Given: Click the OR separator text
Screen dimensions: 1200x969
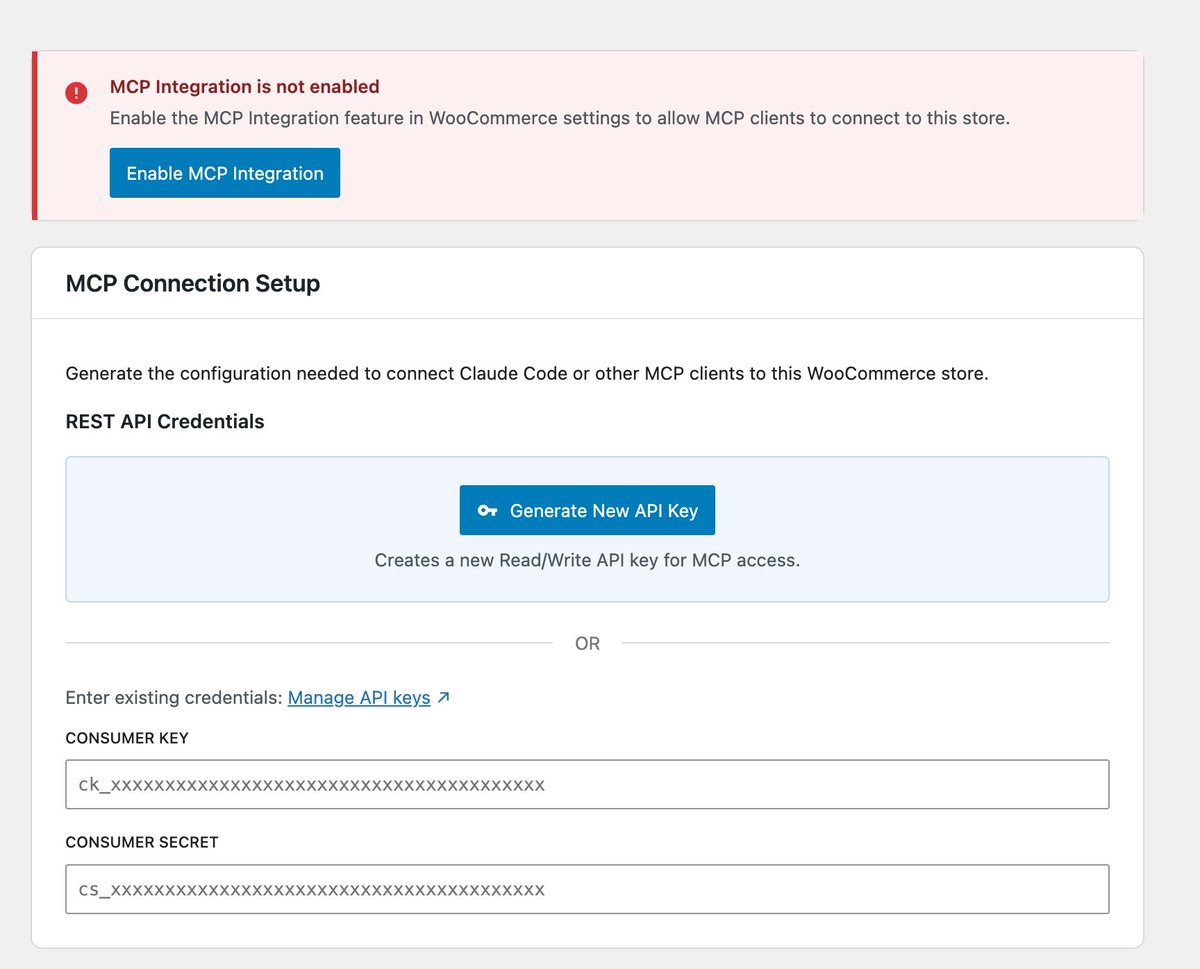Looking at the screenshot, I should tap(587, 643).
